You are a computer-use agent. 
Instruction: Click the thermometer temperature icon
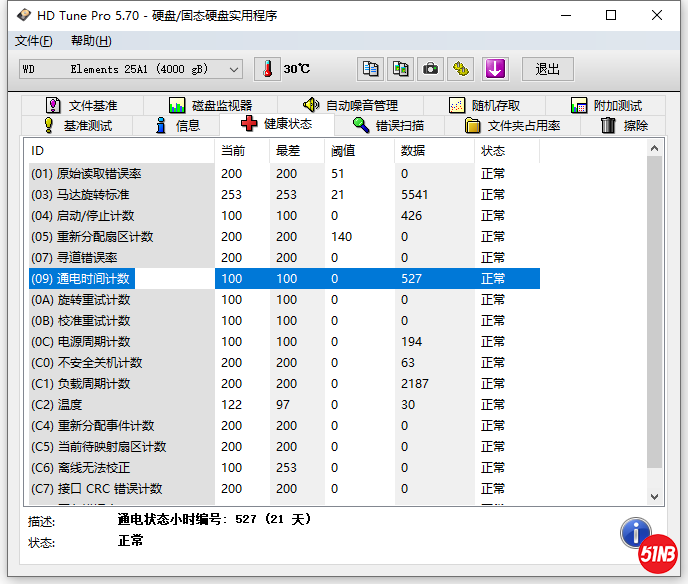coord(268,69)
